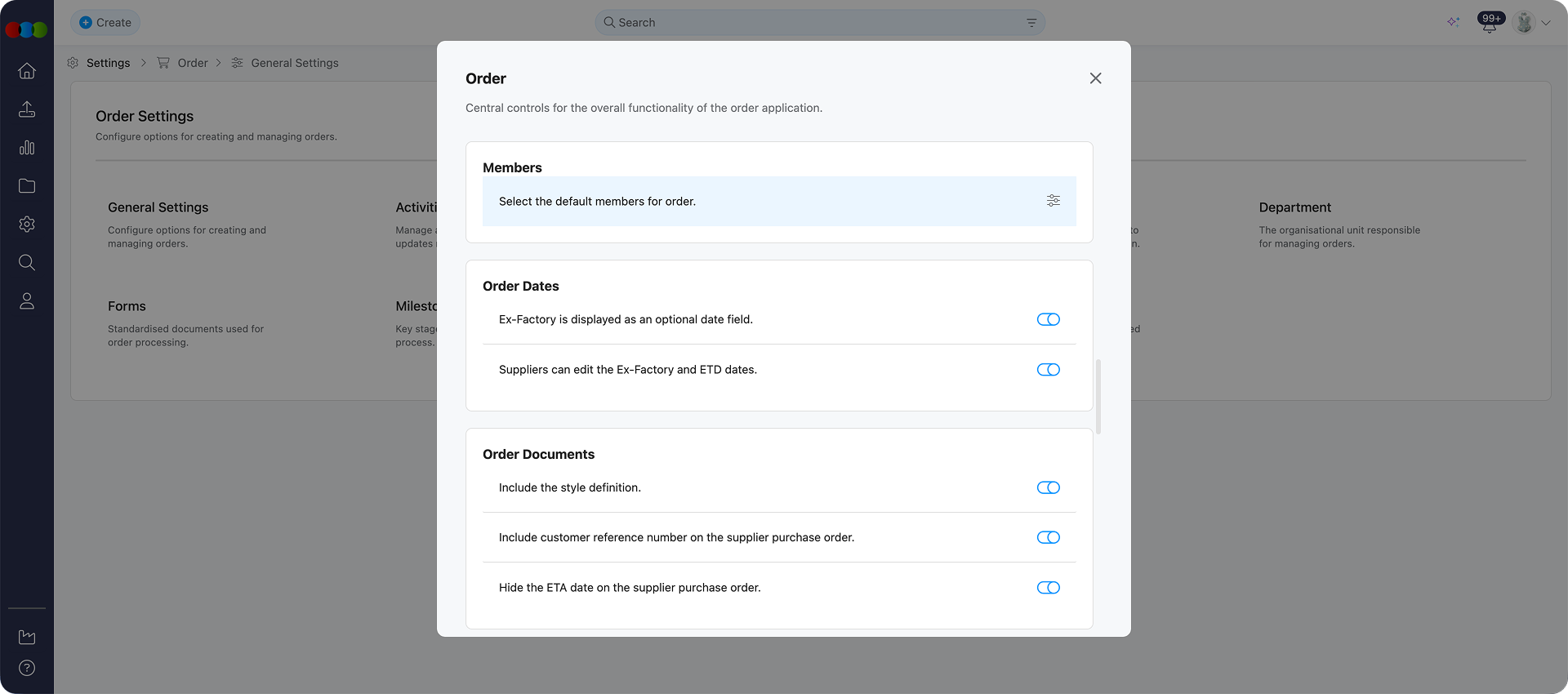
Task: Navigate to Order breadcrumb item
Action: (192, 63)
